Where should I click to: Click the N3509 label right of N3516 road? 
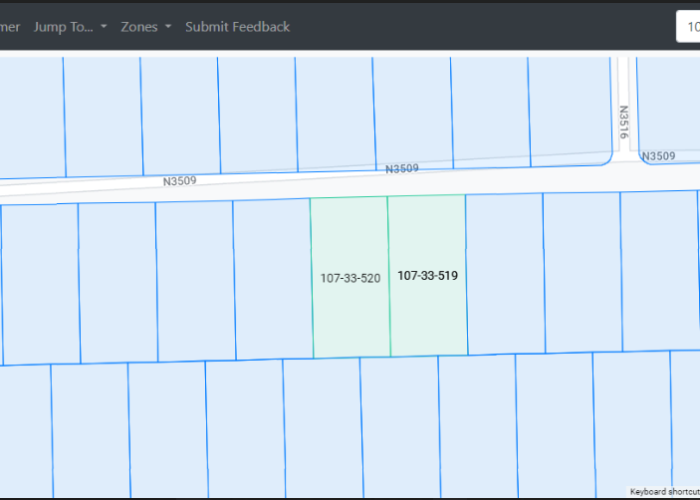pyautogui.click(x=658, y=156)
